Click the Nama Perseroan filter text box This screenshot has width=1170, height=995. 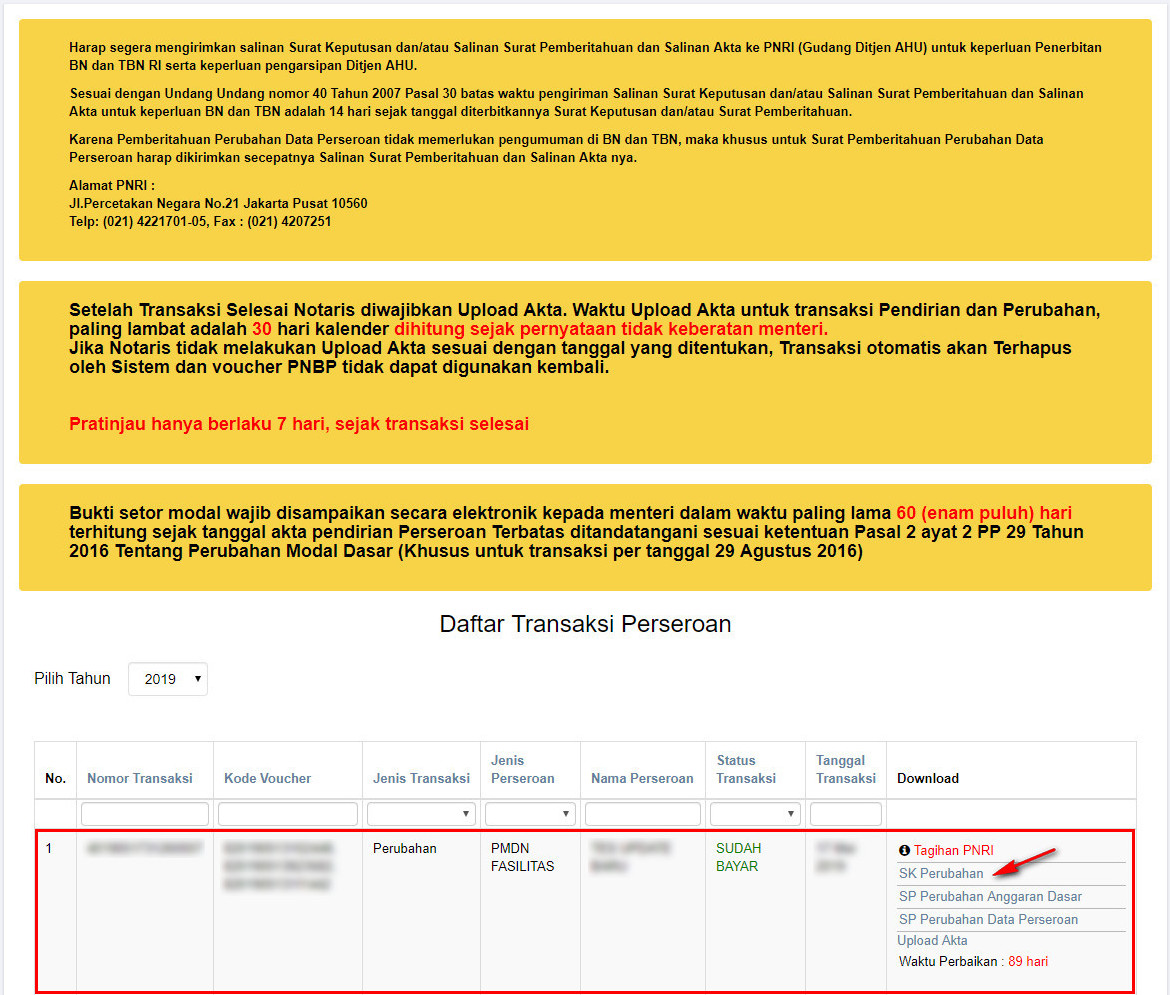click(642, 814)
